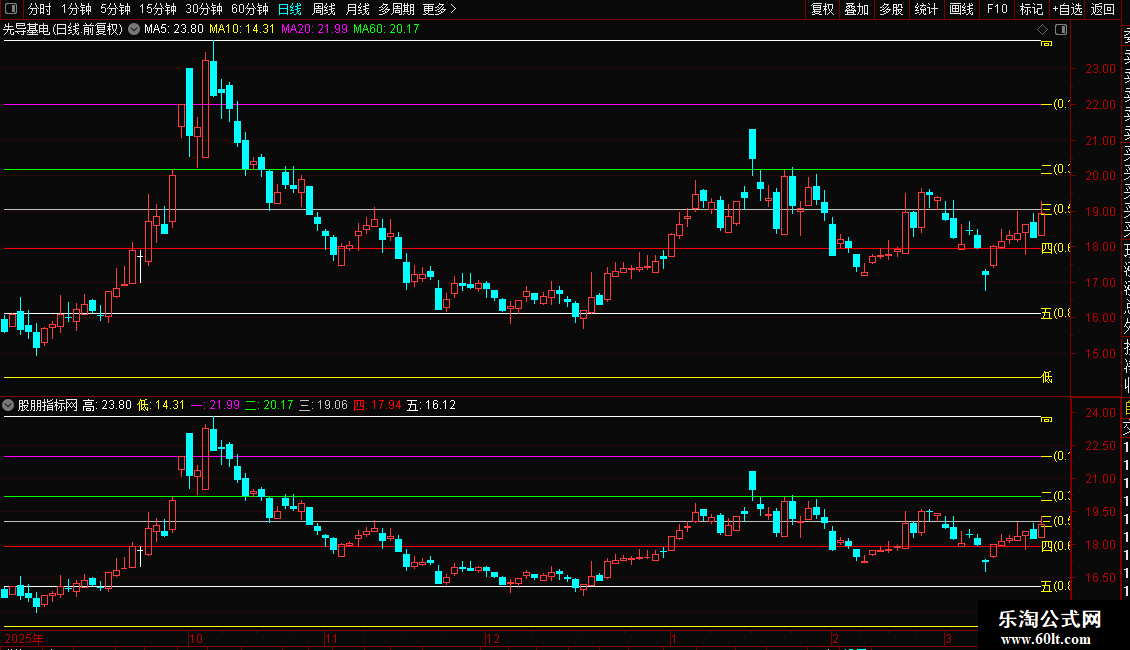This screenshot has height=650, width=1130.
Task: Toggle the right-side panel layout icon
Action: [x=1061, y=30]
